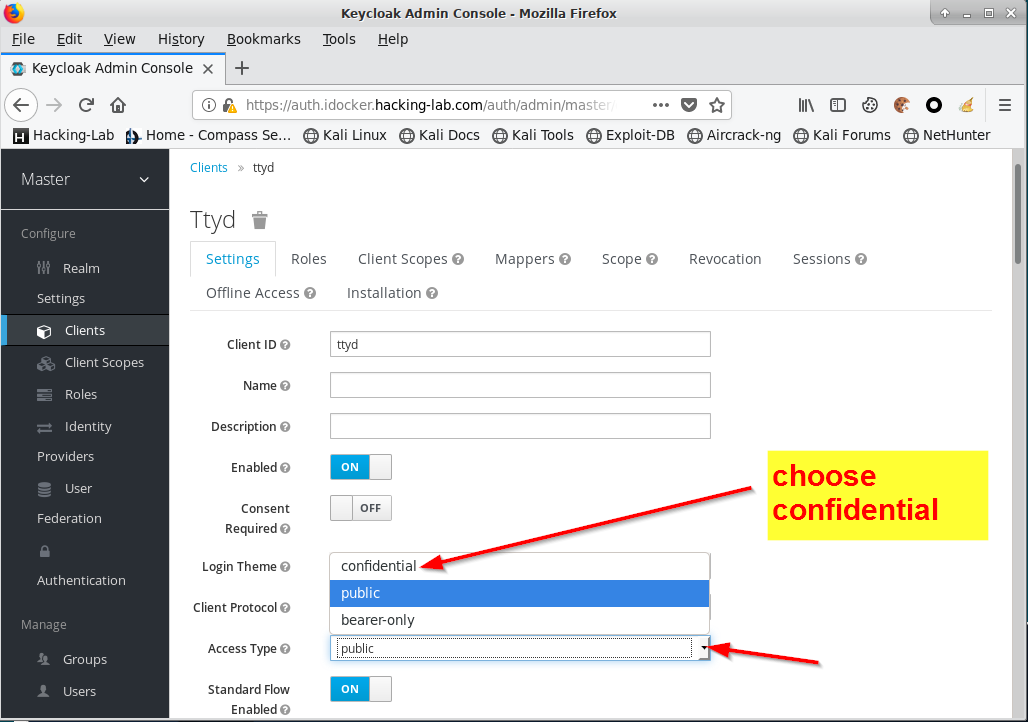Save page to Pocket icon
Screen dimensions: 1028x722
click(688, 105)
